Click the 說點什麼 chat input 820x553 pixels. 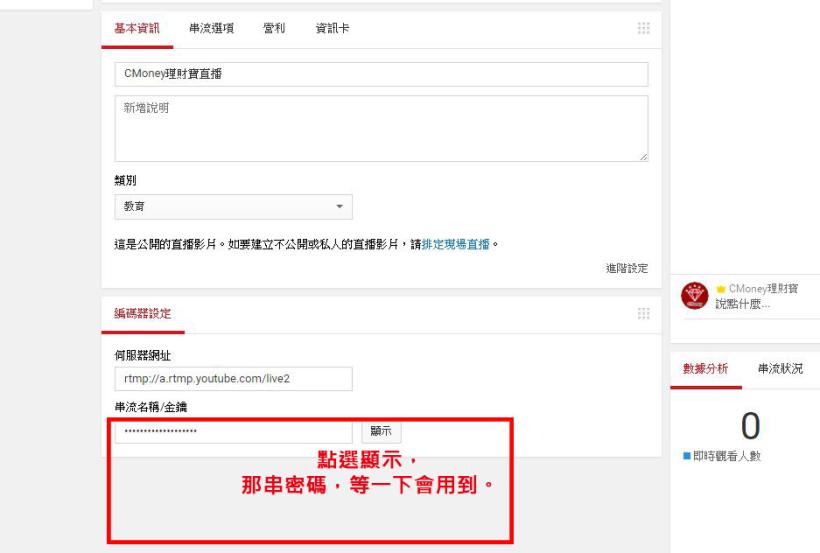tap(743, 304)
